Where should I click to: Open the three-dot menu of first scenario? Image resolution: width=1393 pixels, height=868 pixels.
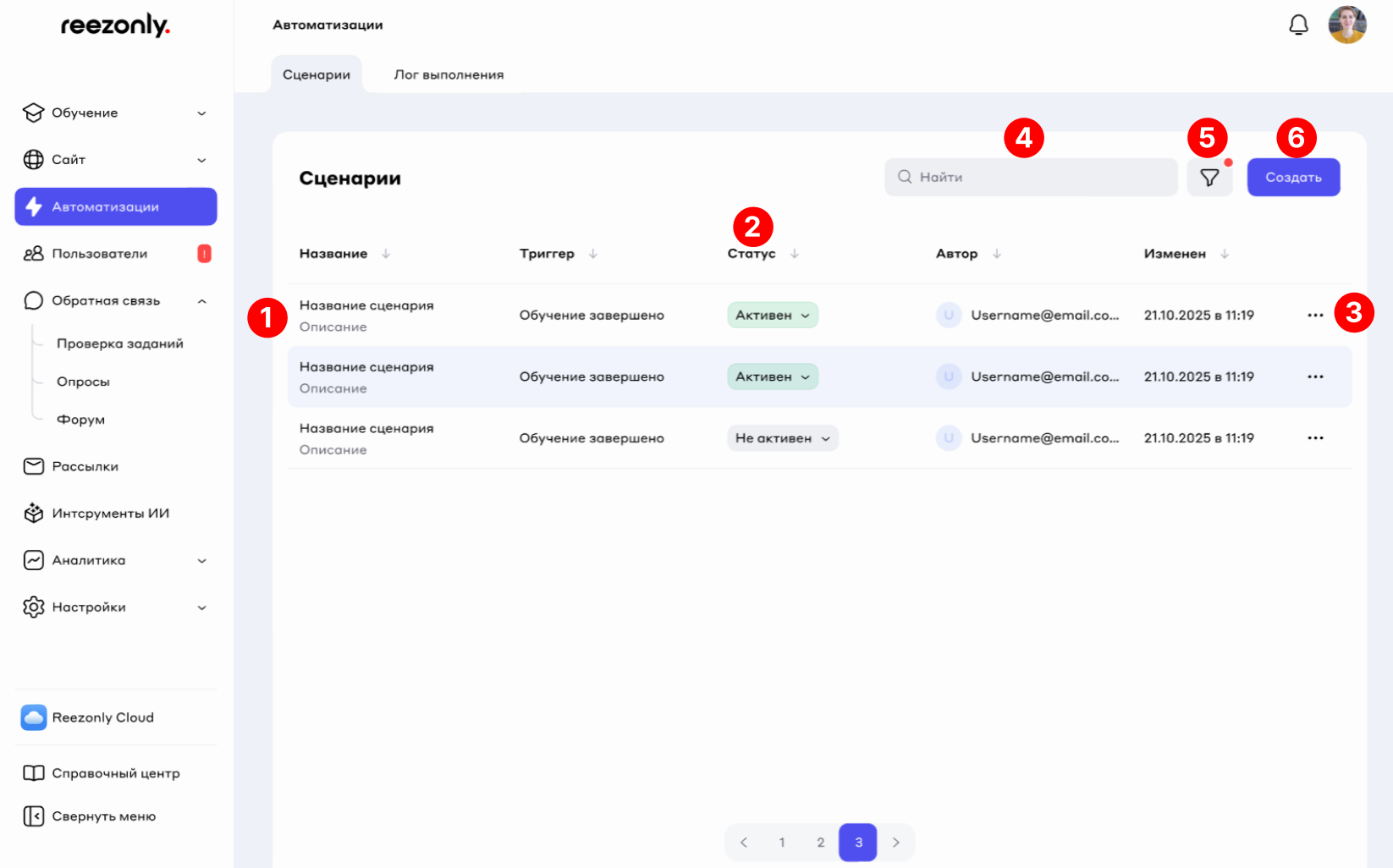click(1314, 316)
